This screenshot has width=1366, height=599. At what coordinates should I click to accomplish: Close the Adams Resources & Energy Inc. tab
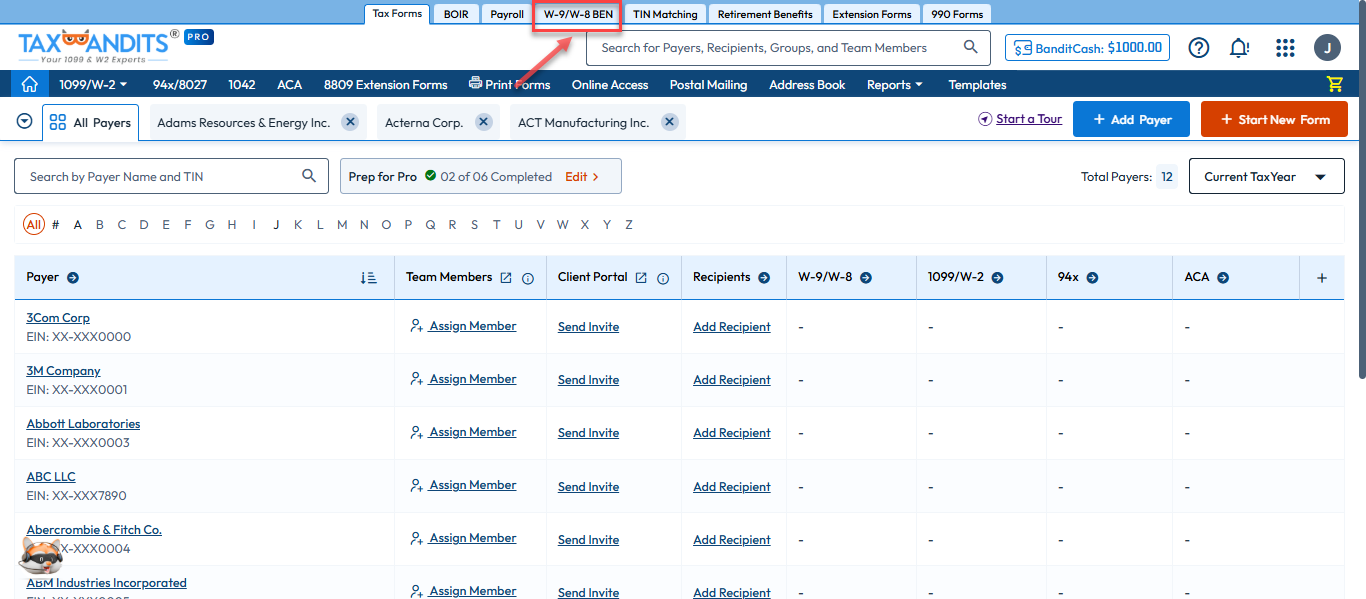pyautogui.click(x=350, y=122)
